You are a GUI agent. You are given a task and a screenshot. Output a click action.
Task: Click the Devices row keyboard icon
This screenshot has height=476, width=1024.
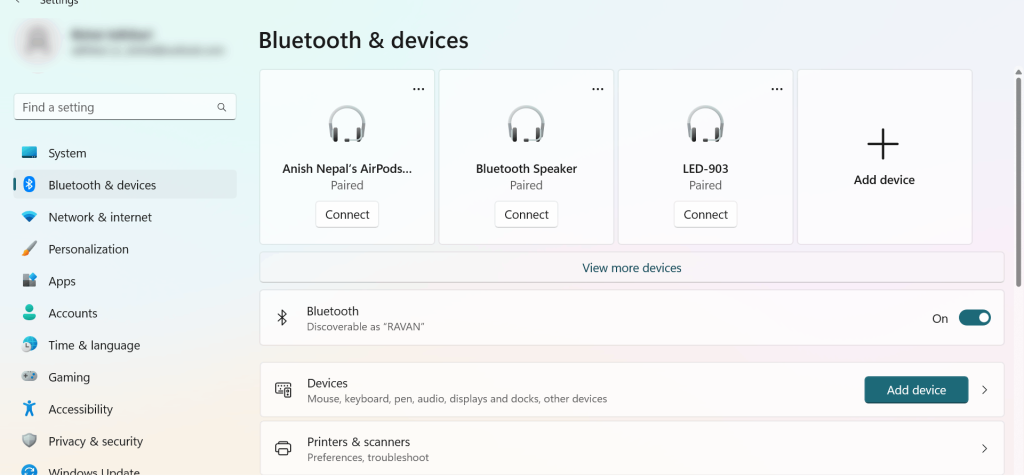click(283, 390)
